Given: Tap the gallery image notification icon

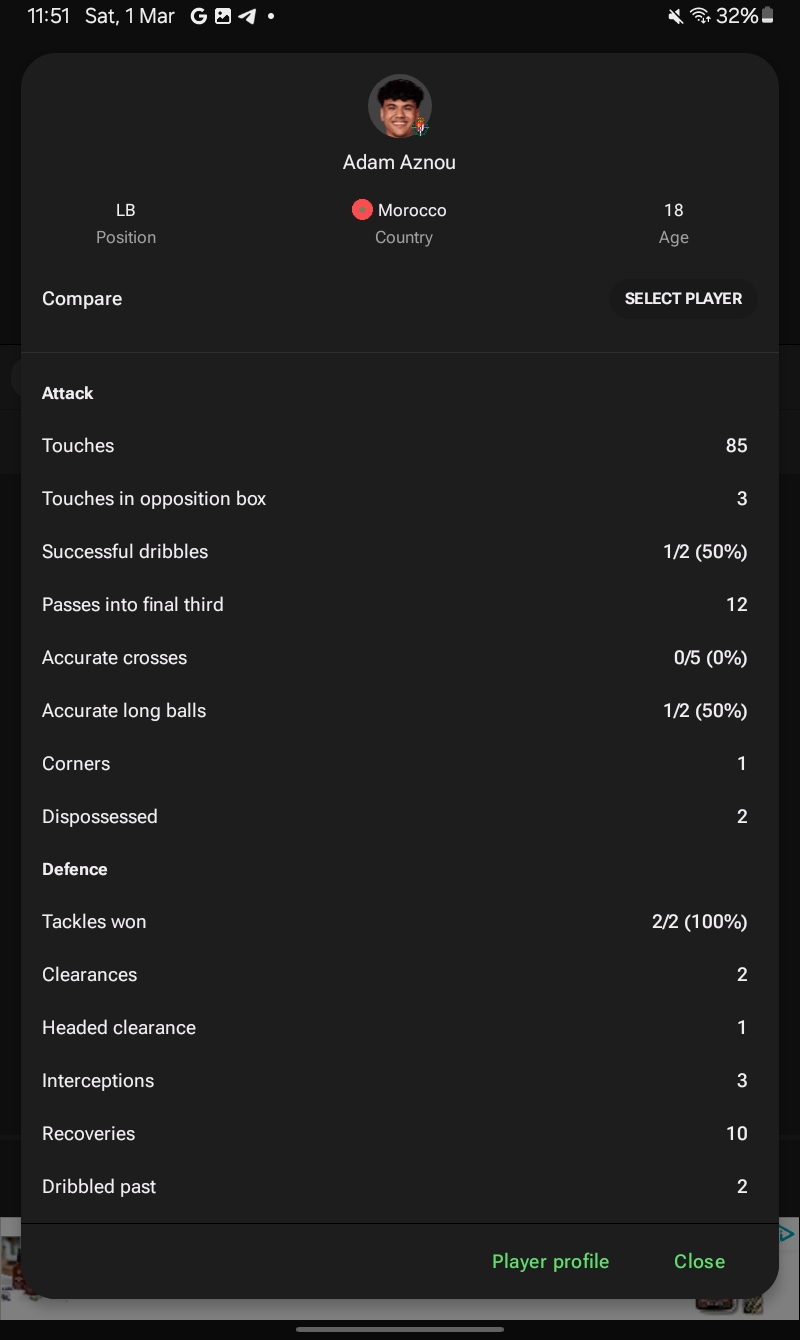Looking at the screenshot, I should point(223,16).
